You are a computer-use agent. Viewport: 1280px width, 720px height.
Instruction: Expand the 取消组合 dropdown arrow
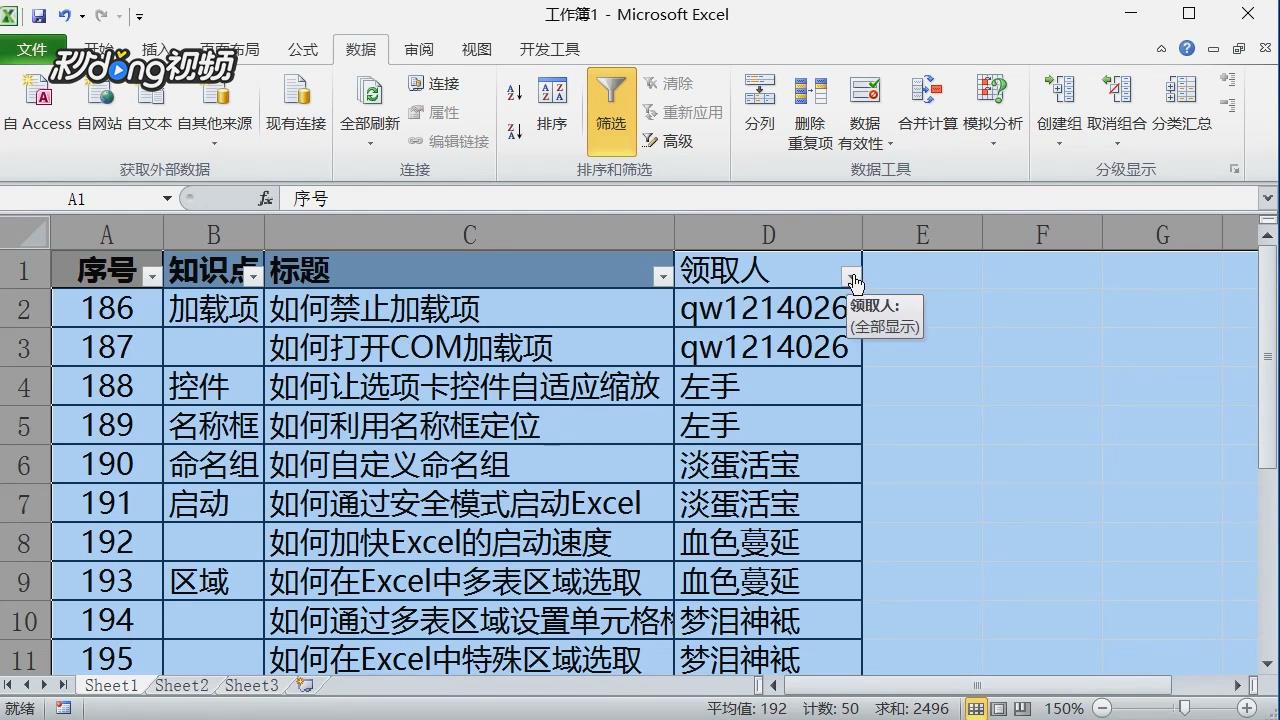coord(1116,144)
